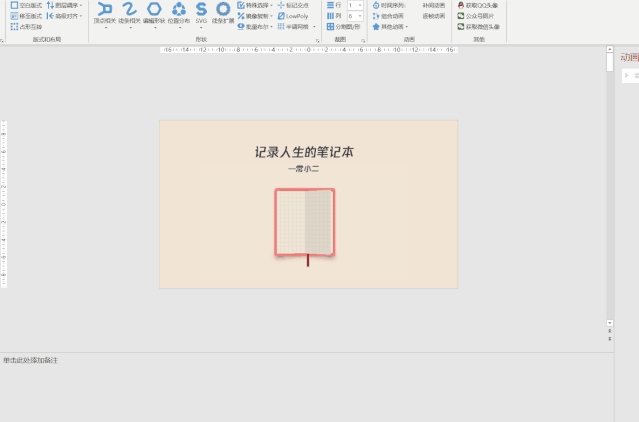Open the 形状 group dialog launcher
This screenshot has width=639, height=422.
[x=317, y=41]
